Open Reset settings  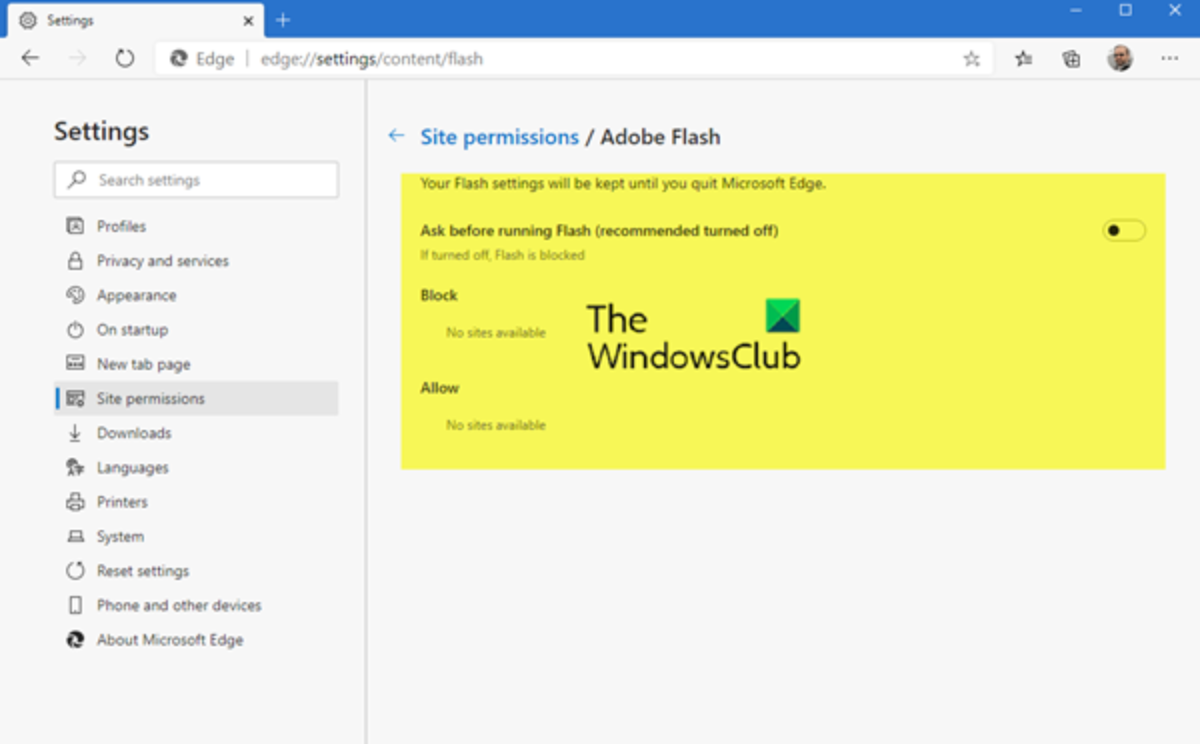(196, 571)
